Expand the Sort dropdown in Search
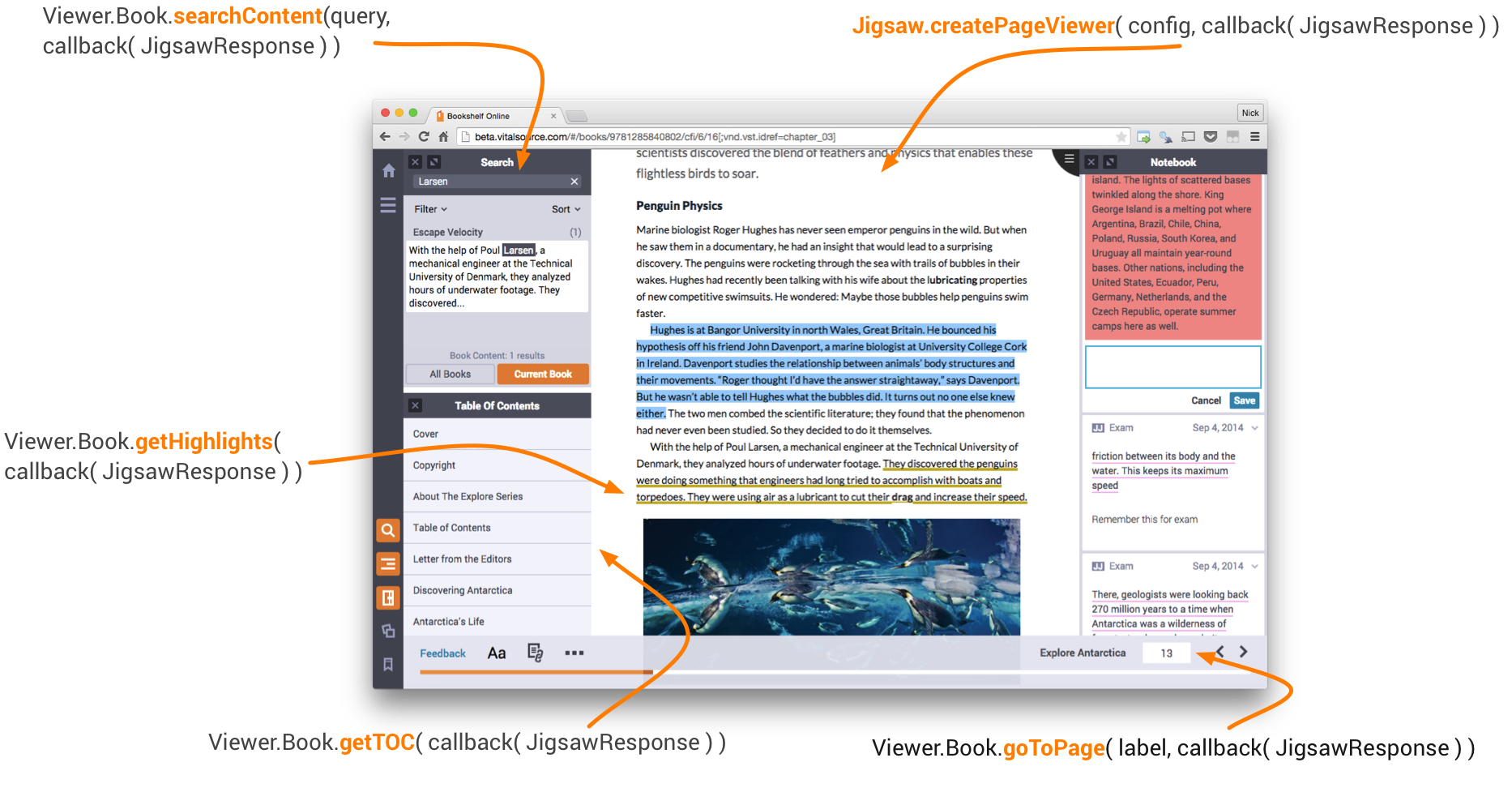 click(x=566, y=209)
